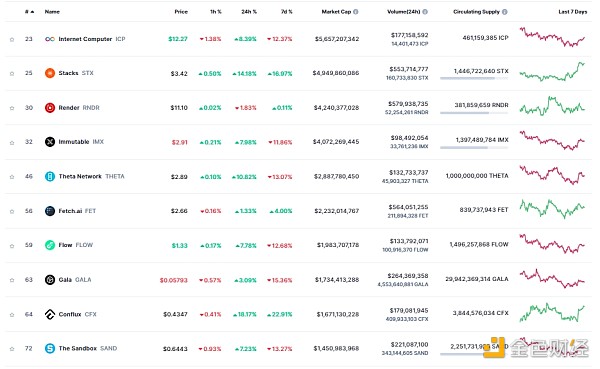Click the Conflux logo icon

tap(50, 314)
